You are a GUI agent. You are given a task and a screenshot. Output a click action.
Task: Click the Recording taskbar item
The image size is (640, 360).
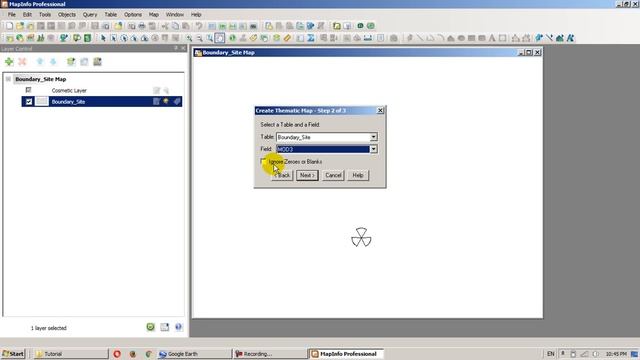coord(270,353)
